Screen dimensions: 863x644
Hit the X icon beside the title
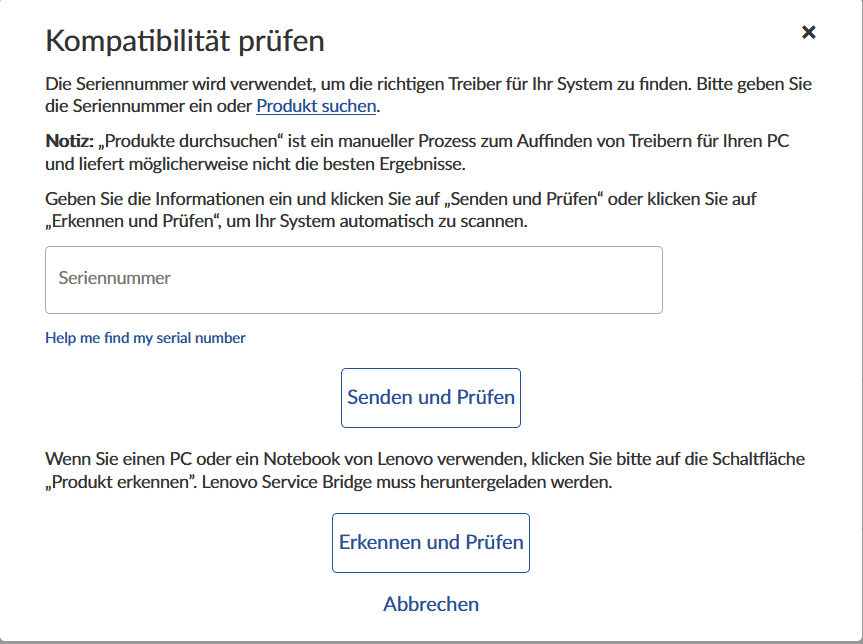[x=809, y=32]
